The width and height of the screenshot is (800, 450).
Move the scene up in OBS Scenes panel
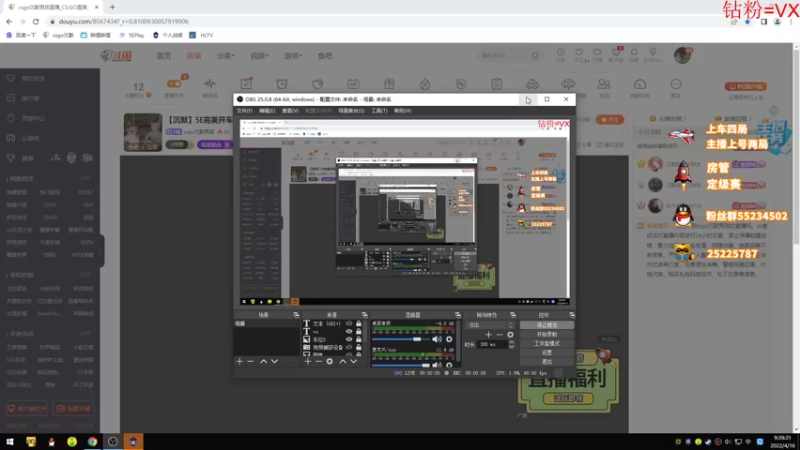[x=263, y=361]
